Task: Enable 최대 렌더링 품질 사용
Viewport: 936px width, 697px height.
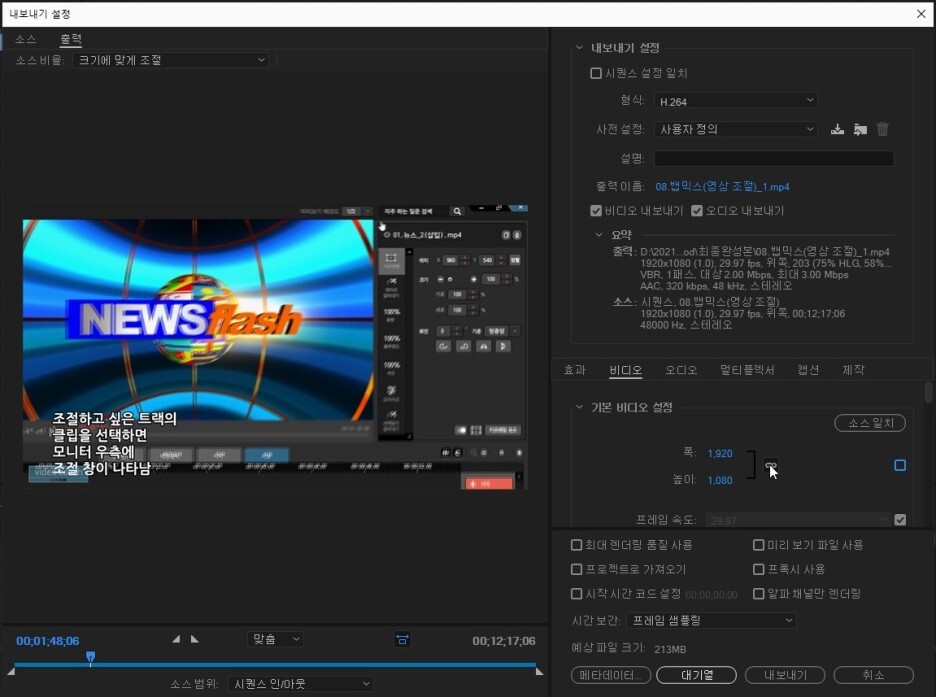Action: pyautogui.click(x=576, y=545)
